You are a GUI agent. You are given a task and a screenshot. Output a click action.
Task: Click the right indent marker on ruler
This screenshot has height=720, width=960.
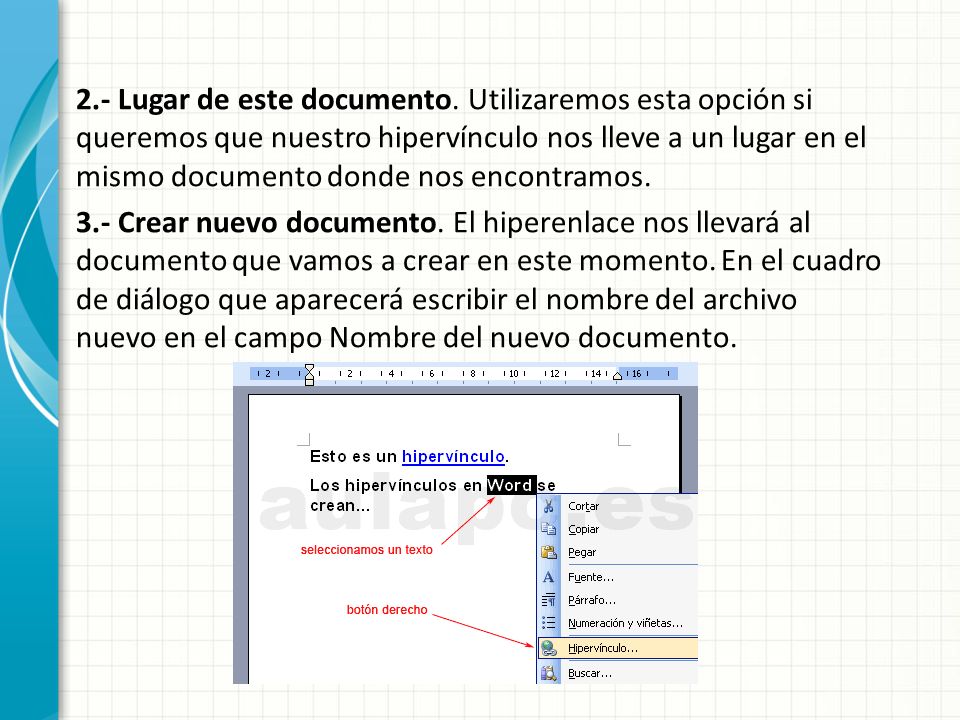coord(618,375)
